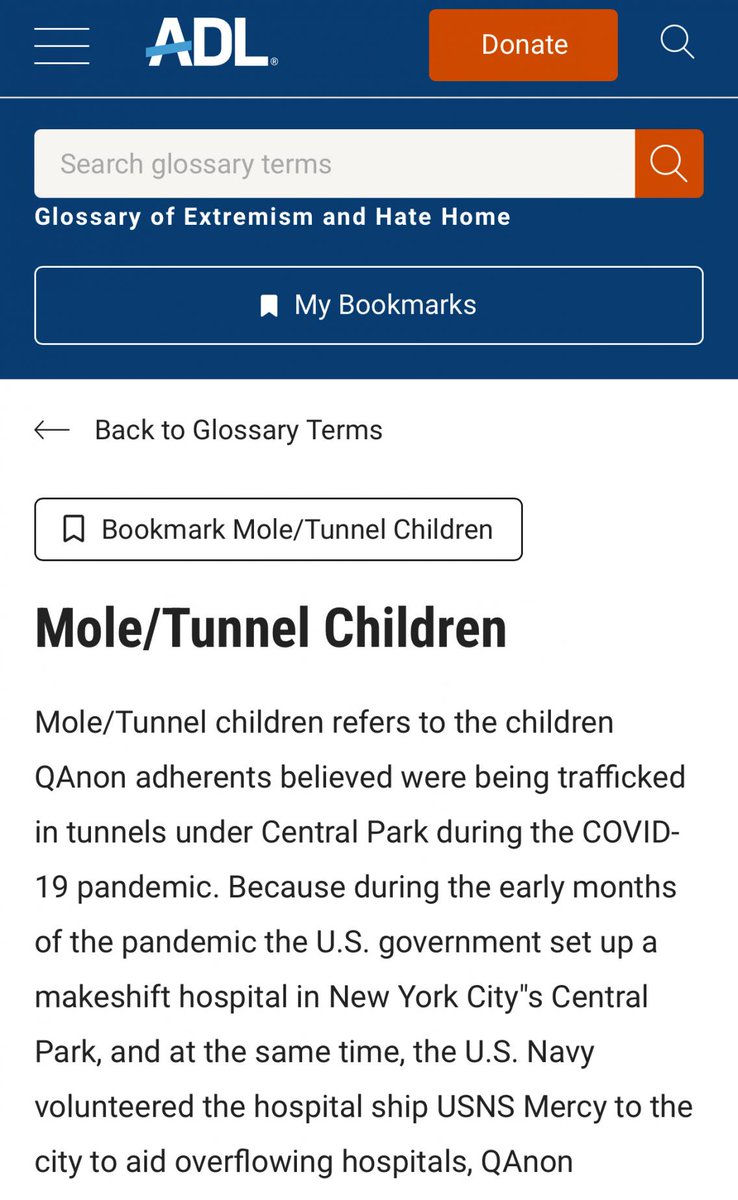Click the outline bookmark icon beside Bookmark Mole/Tunnel
Viewport: 738px width, 1200px height.
point(73,529)
